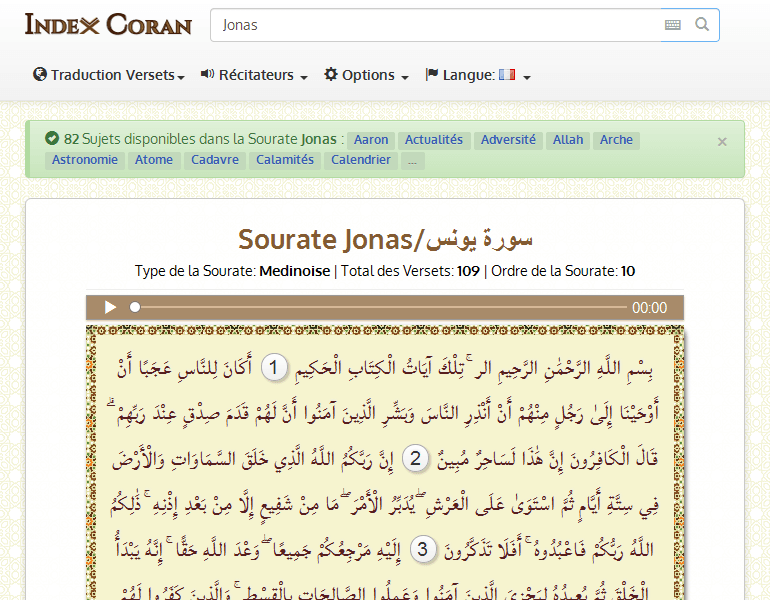The width and height of the screenshot is (770, 600).
Task: Open the virtual keyboard icon in search box
Action: [x=672, y=25]
